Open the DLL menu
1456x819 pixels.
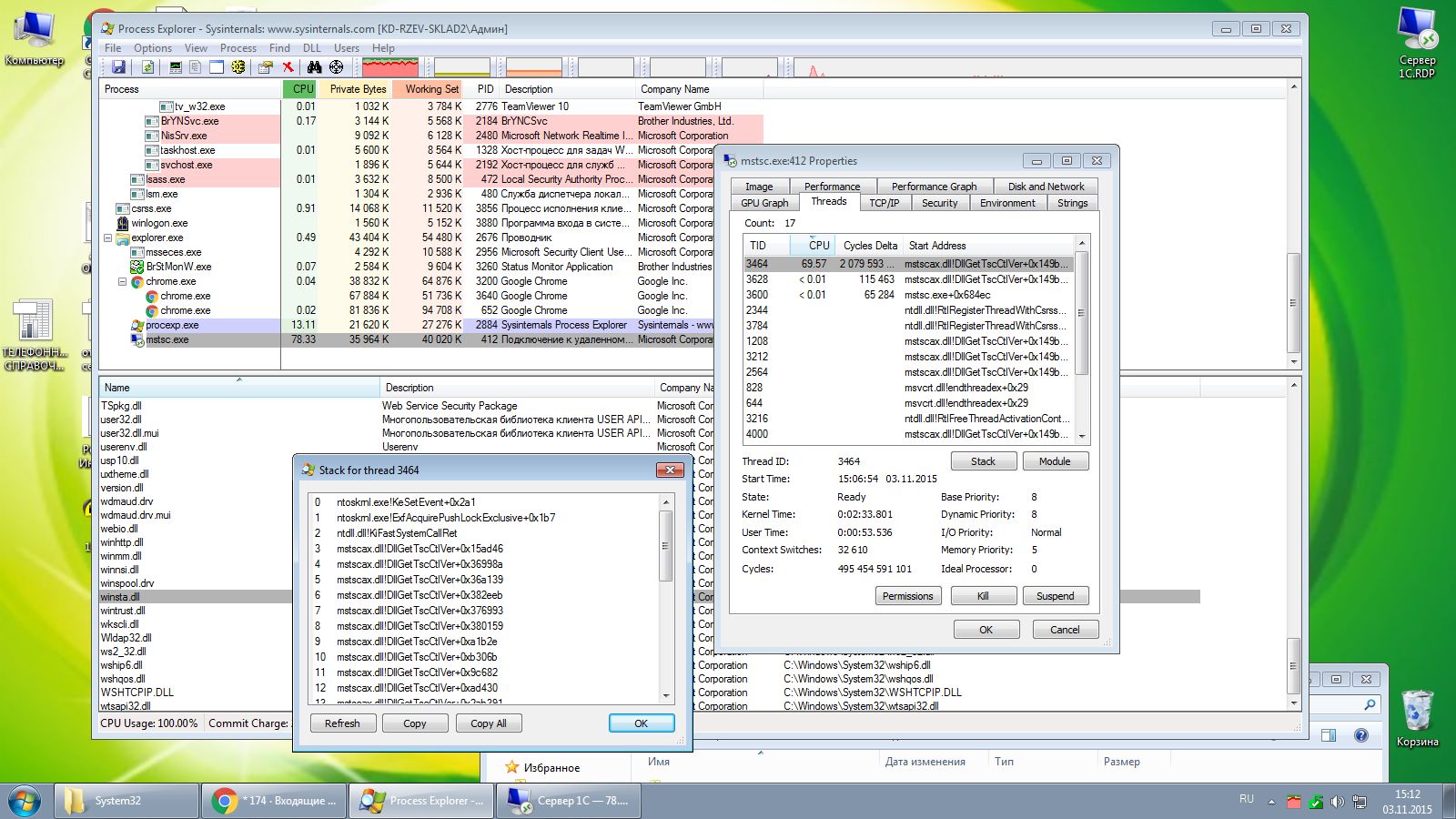(x=312, y=48)
